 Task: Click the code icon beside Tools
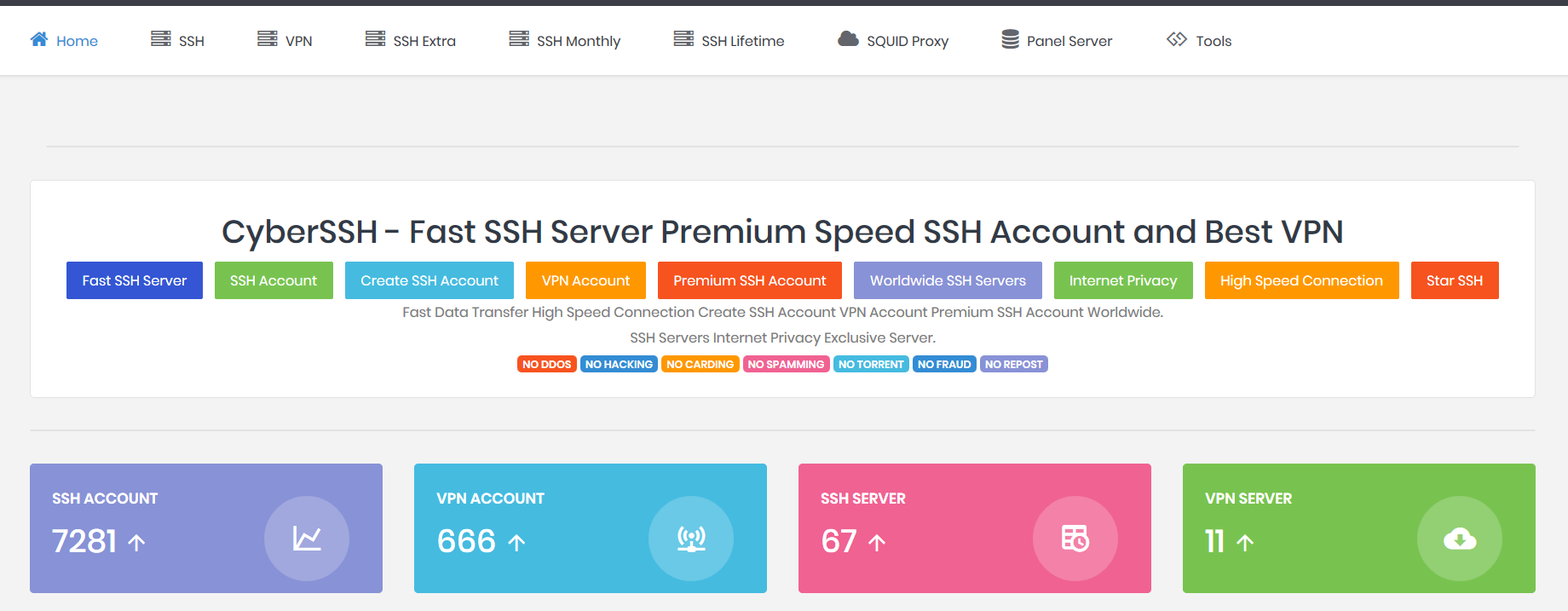coord(1177,39)
